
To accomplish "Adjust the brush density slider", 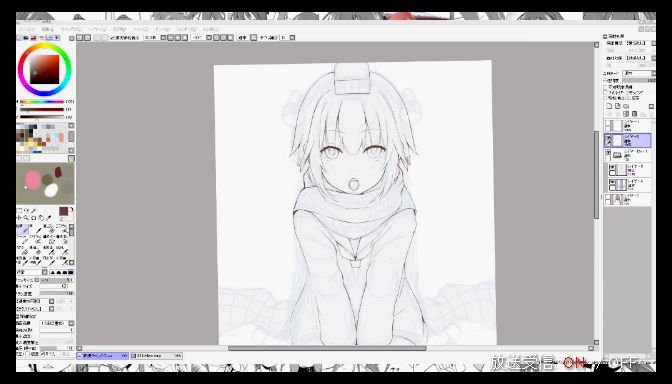I will pyautogui.click(x=57, y=294).
